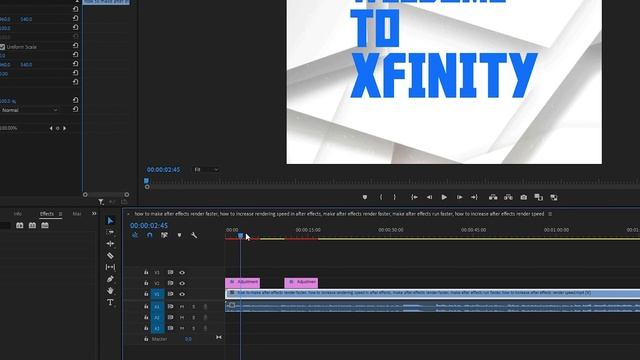Open the sequence panel menu icon

550,214
